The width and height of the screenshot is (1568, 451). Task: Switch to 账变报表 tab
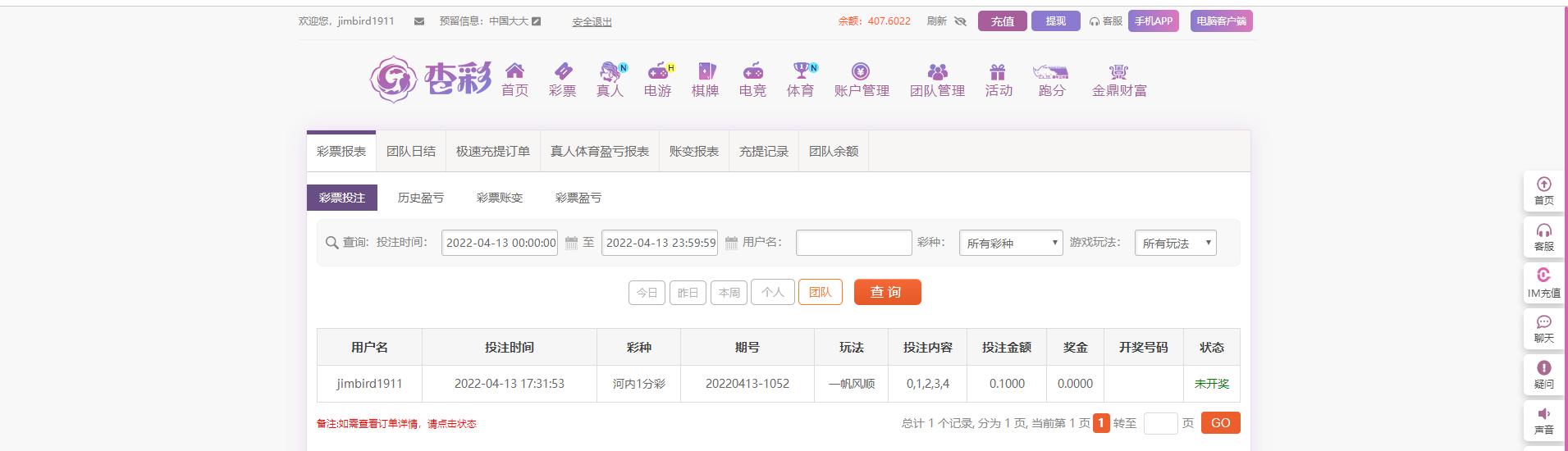tap(694, 152)
